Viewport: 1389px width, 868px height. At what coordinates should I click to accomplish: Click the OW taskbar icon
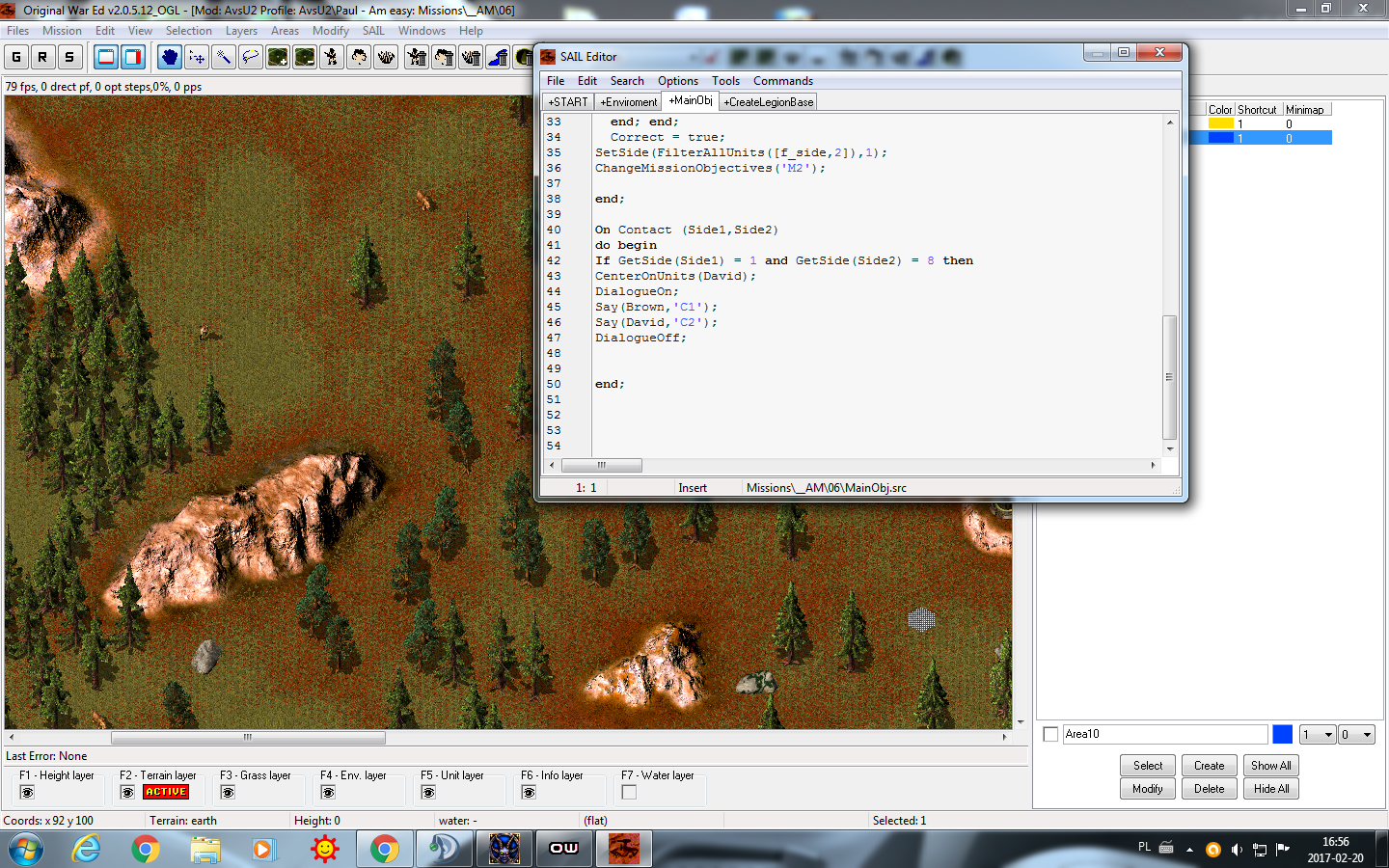(564, 849)
